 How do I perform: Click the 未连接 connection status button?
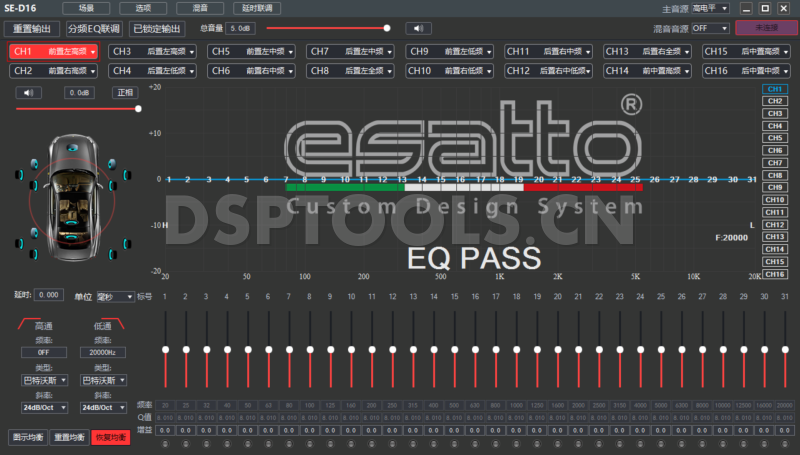coord(766,28)
